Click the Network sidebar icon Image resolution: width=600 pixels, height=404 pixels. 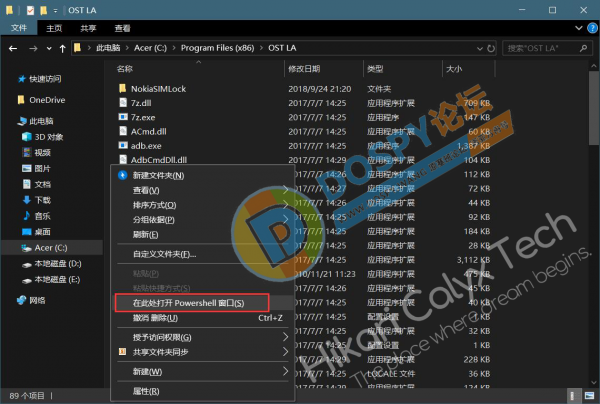tap(22, 300)
